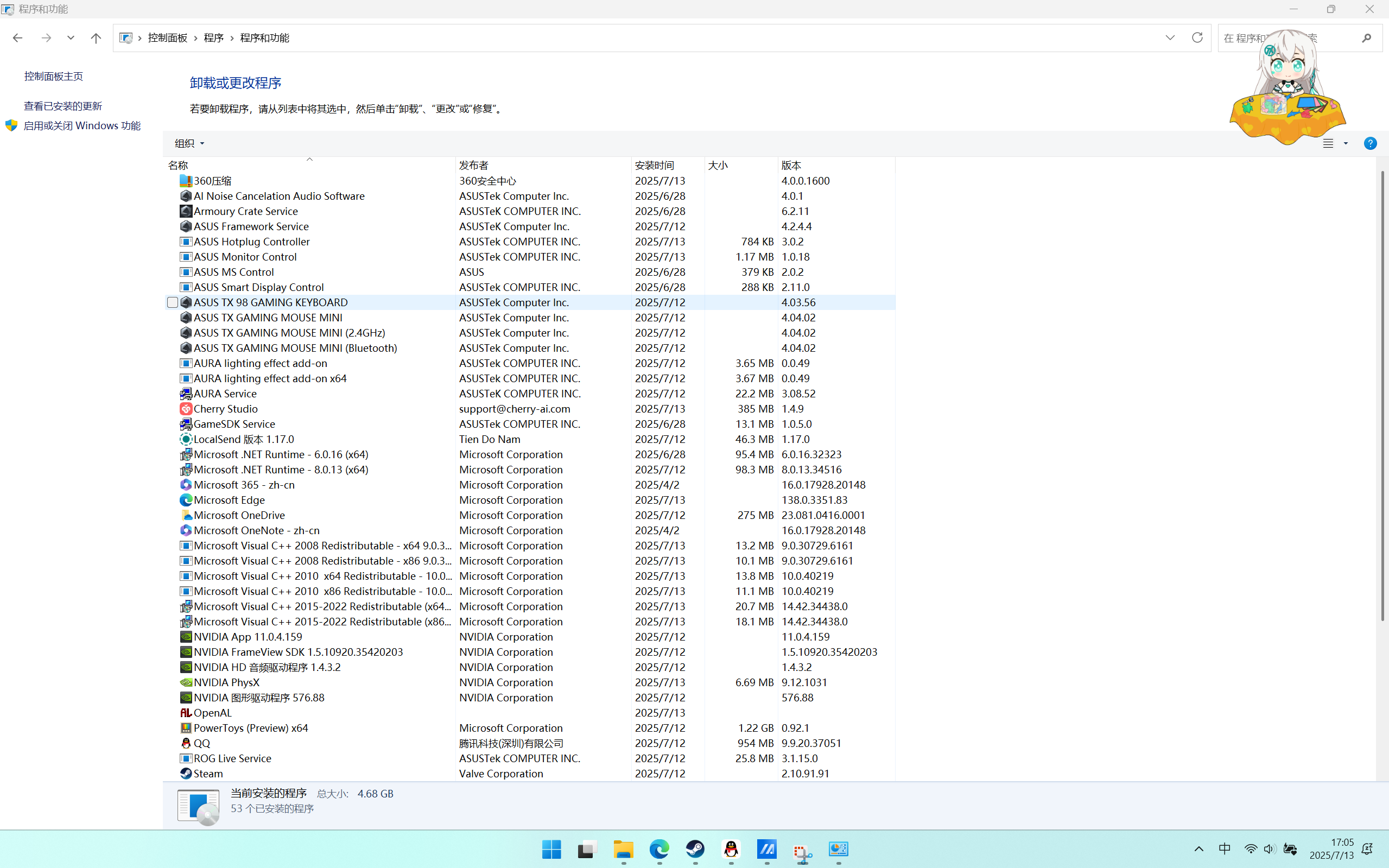The width and height of the screenshot is (1389, 868).
Task: Expand the address bar history dropdown
Action: (x=1170, y=38)
